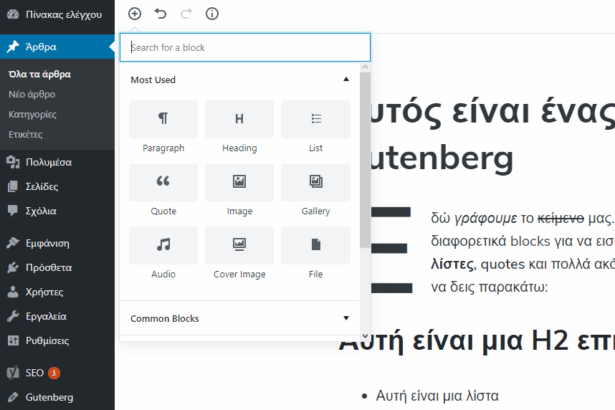Insert an Image block
The image size is (615, 410).
239,191
